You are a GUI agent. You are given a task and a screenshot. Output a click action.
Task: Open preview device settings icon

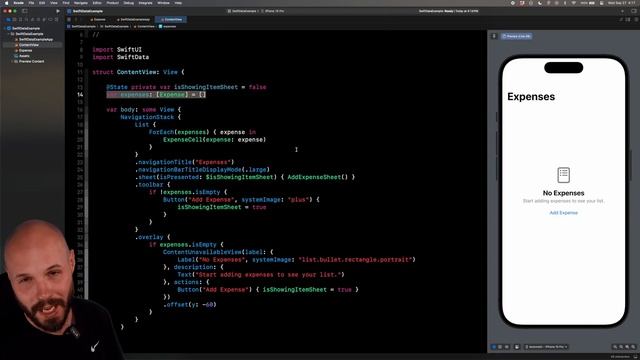(517, 347)
